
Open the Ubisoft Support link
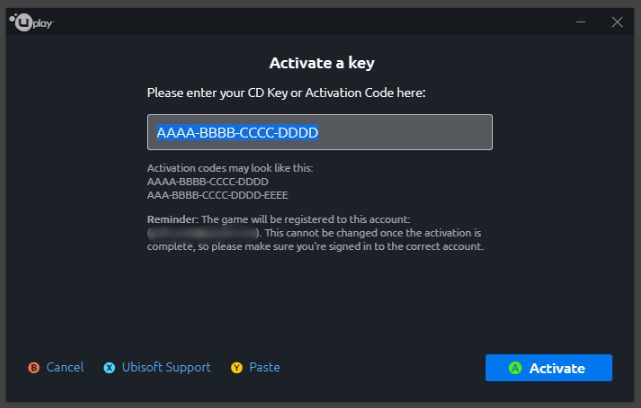(166, 368)
